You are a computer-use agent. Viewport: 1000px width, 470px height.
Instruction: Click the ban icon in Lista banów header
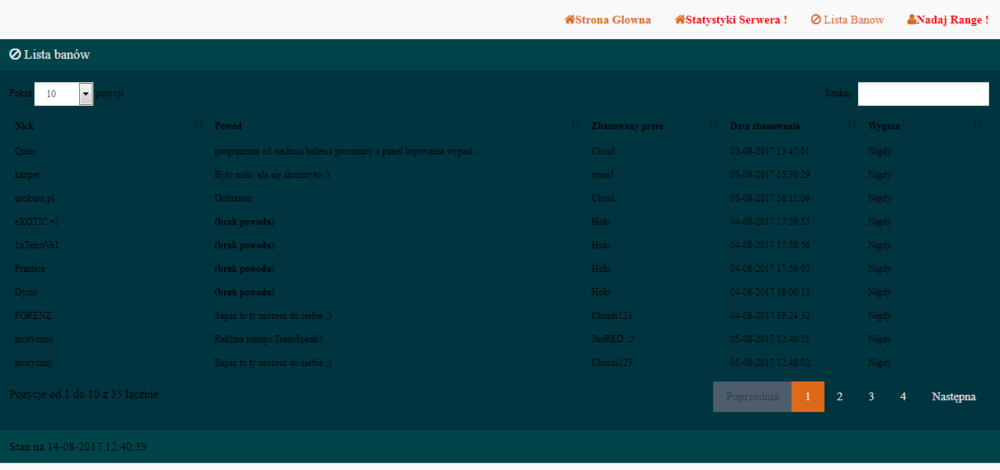[15, 55]
